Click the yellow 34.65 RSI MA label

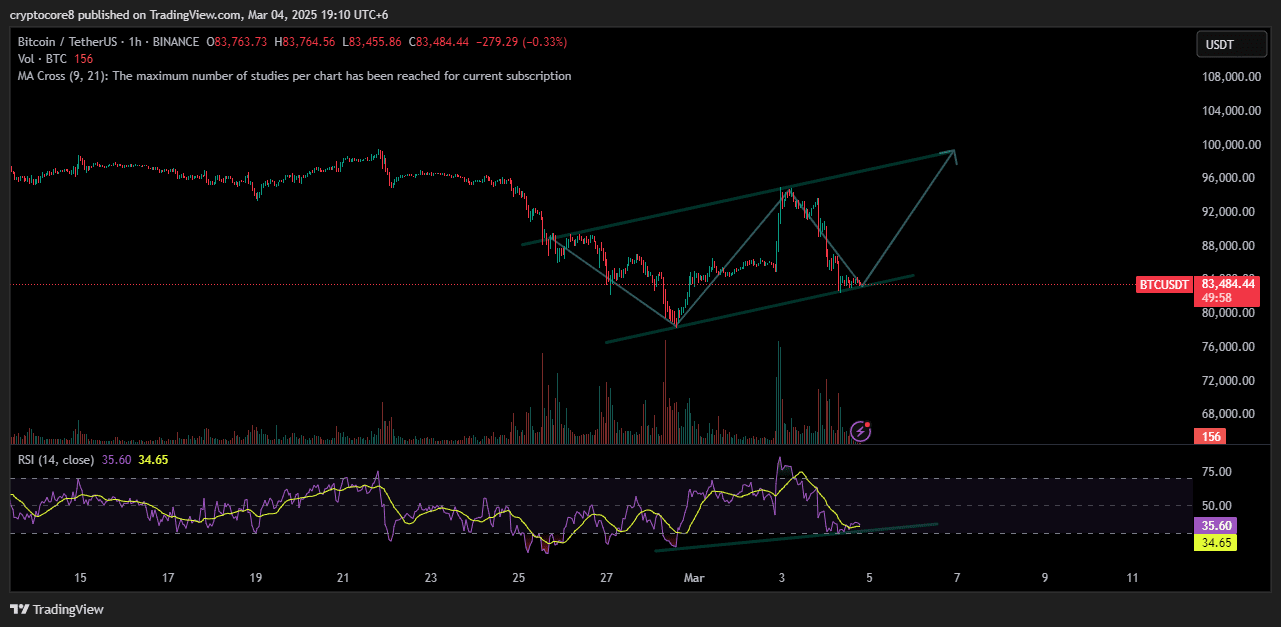[x=1215, y=543]
